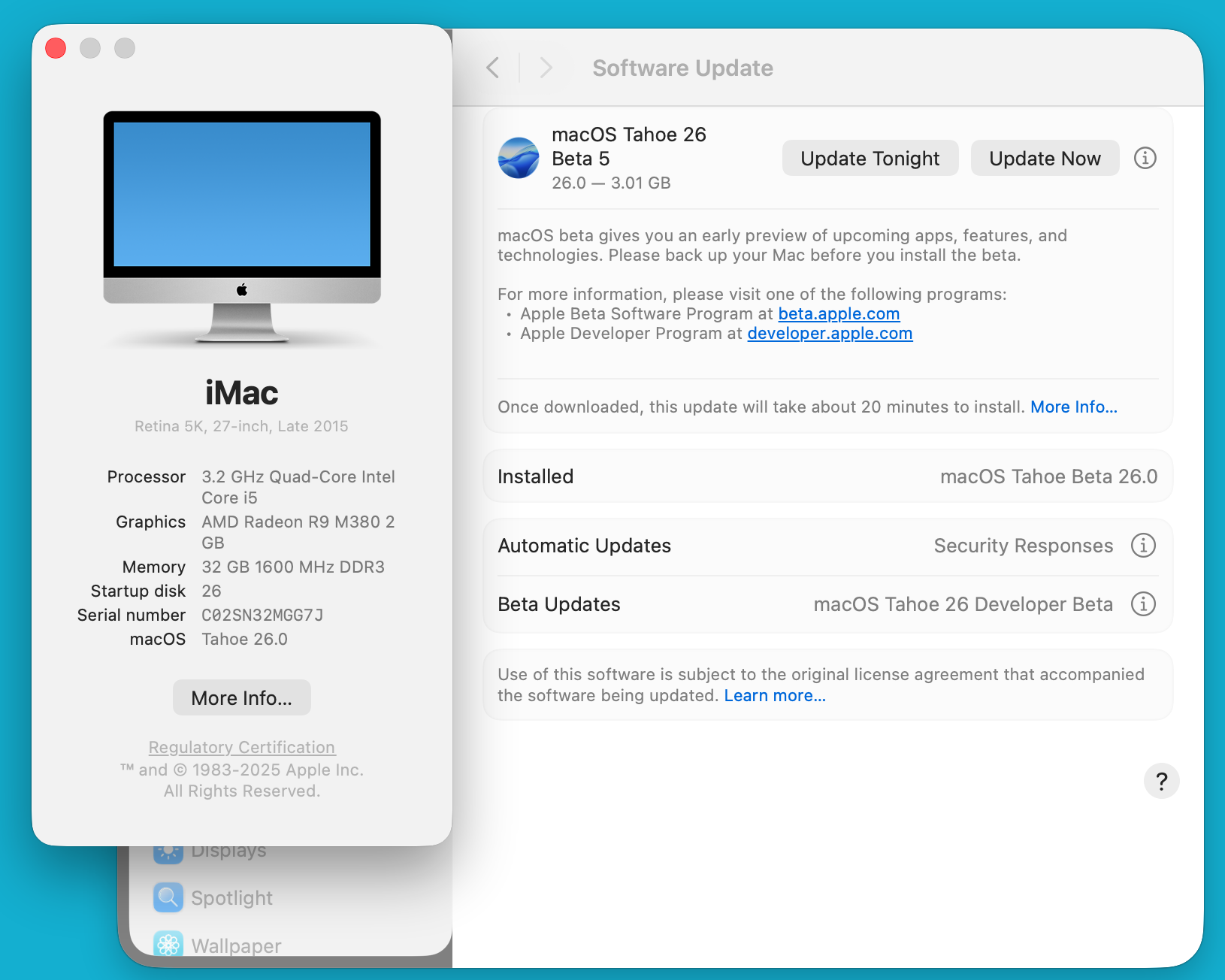
Task: Click the 3.2 GHz Quad-Core processor value
Action: 298,487
